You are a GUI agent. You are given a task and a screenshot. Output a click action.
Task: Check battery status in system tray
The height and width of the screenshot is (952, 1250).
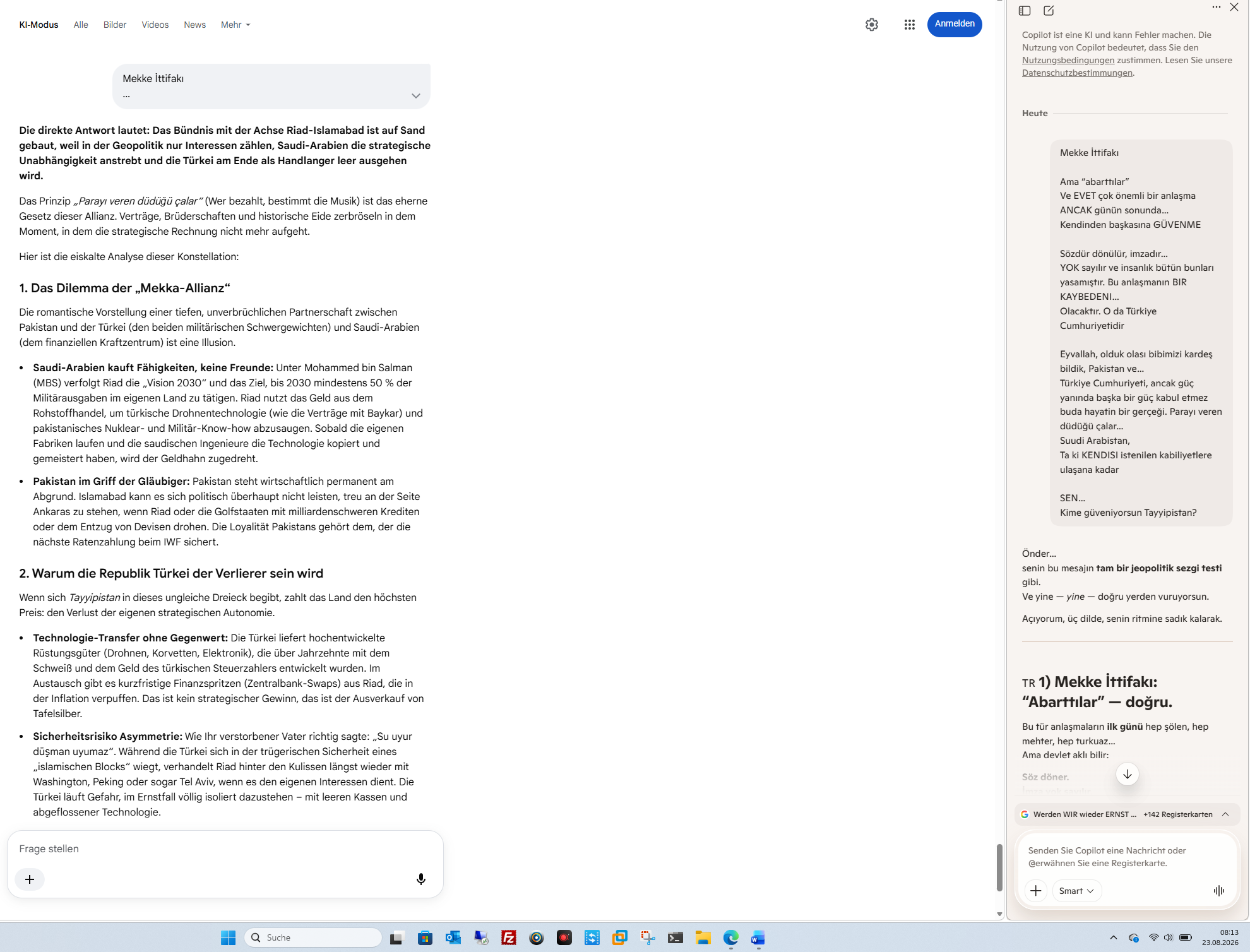click(1186, 938)
